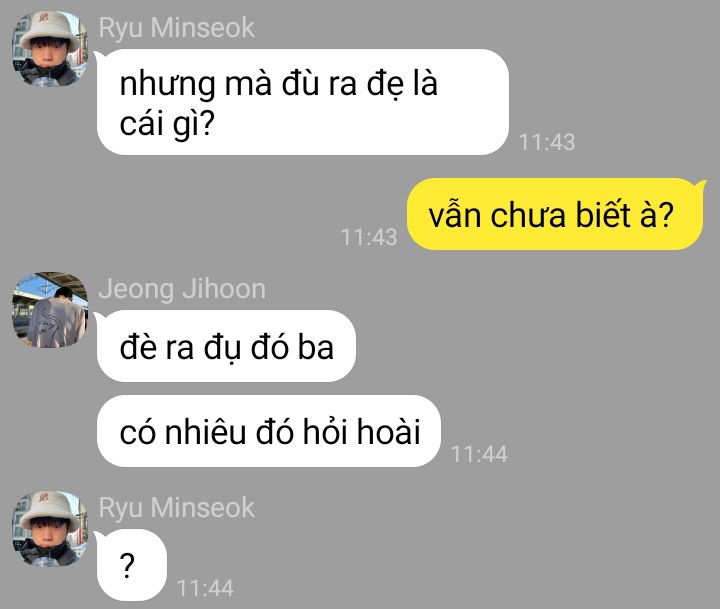Open Jeong Jihoon's profile picture
The height and width of the screenshot is (609, 720).
(x=50, y=310)
